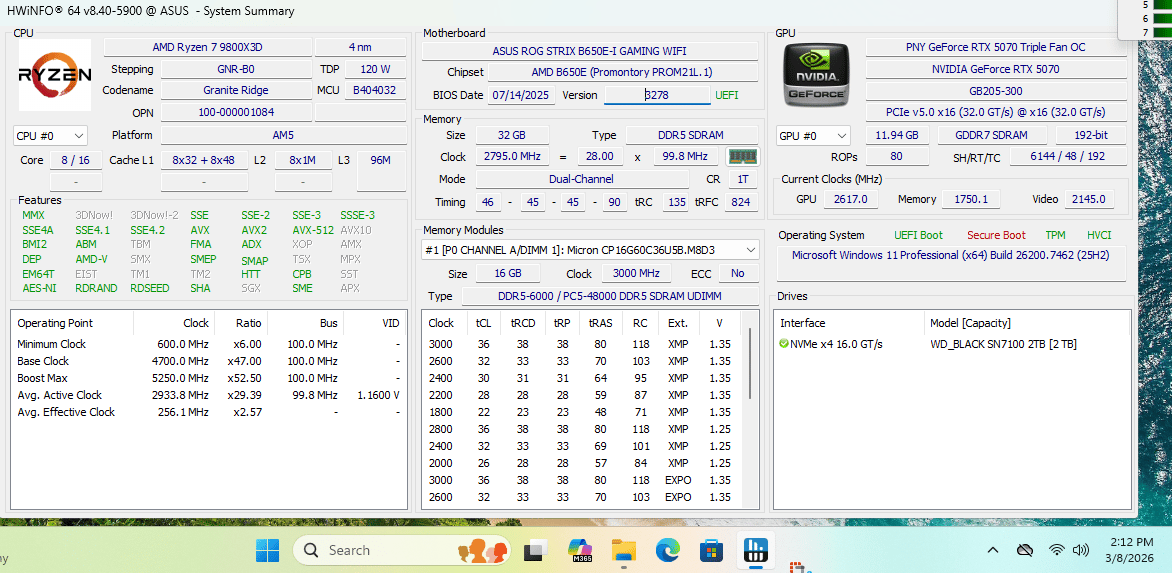The width and height of the screenshot is (1172, 573).
Task: Open the GPU #0 selector dropdown
Action: pos(813,135)
